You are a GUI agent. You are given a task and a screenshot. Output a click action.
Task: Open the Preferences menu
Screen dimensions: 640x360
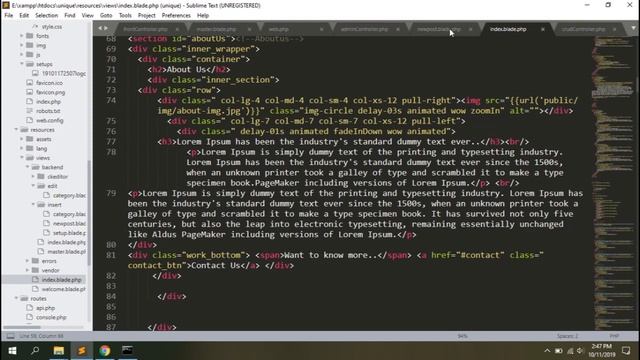pos(176,16)
